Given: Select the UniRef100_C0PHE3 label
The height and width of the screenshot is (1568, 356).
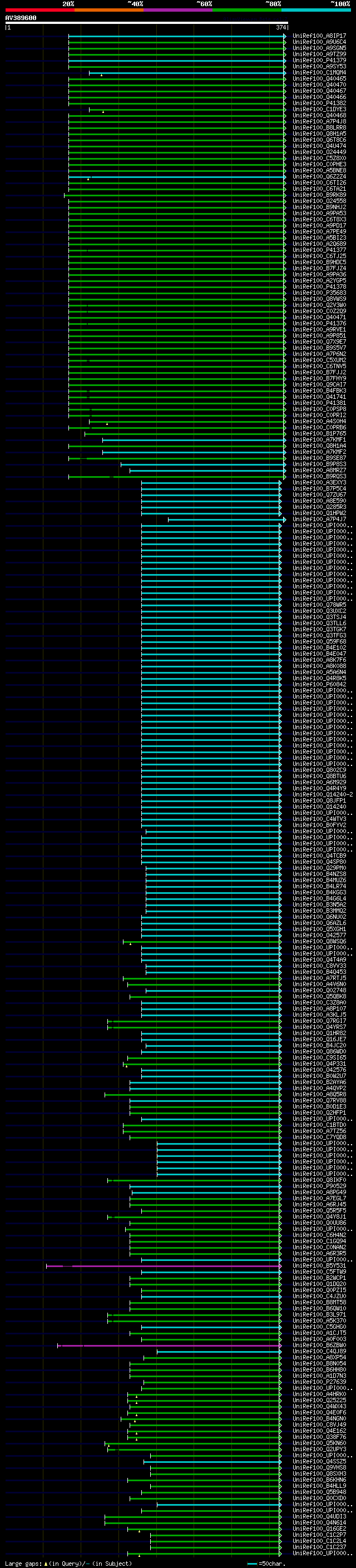Looking at the screenshot, I should [319, 164].
